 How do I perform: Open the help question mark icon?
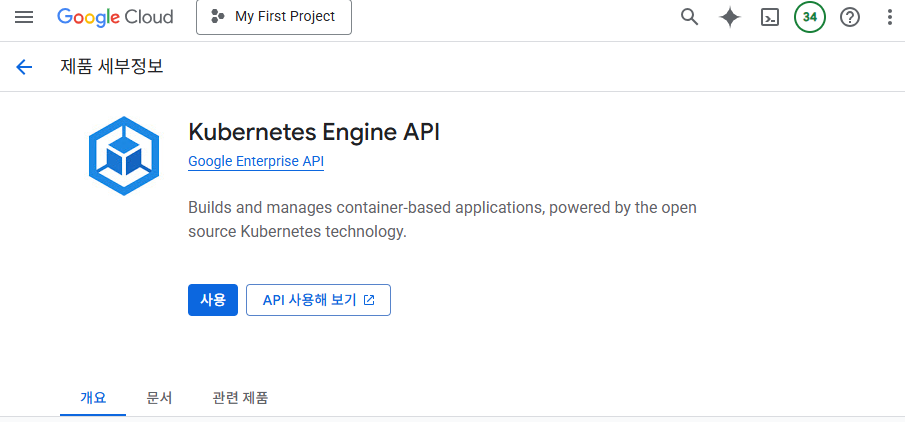click(850, 17)
